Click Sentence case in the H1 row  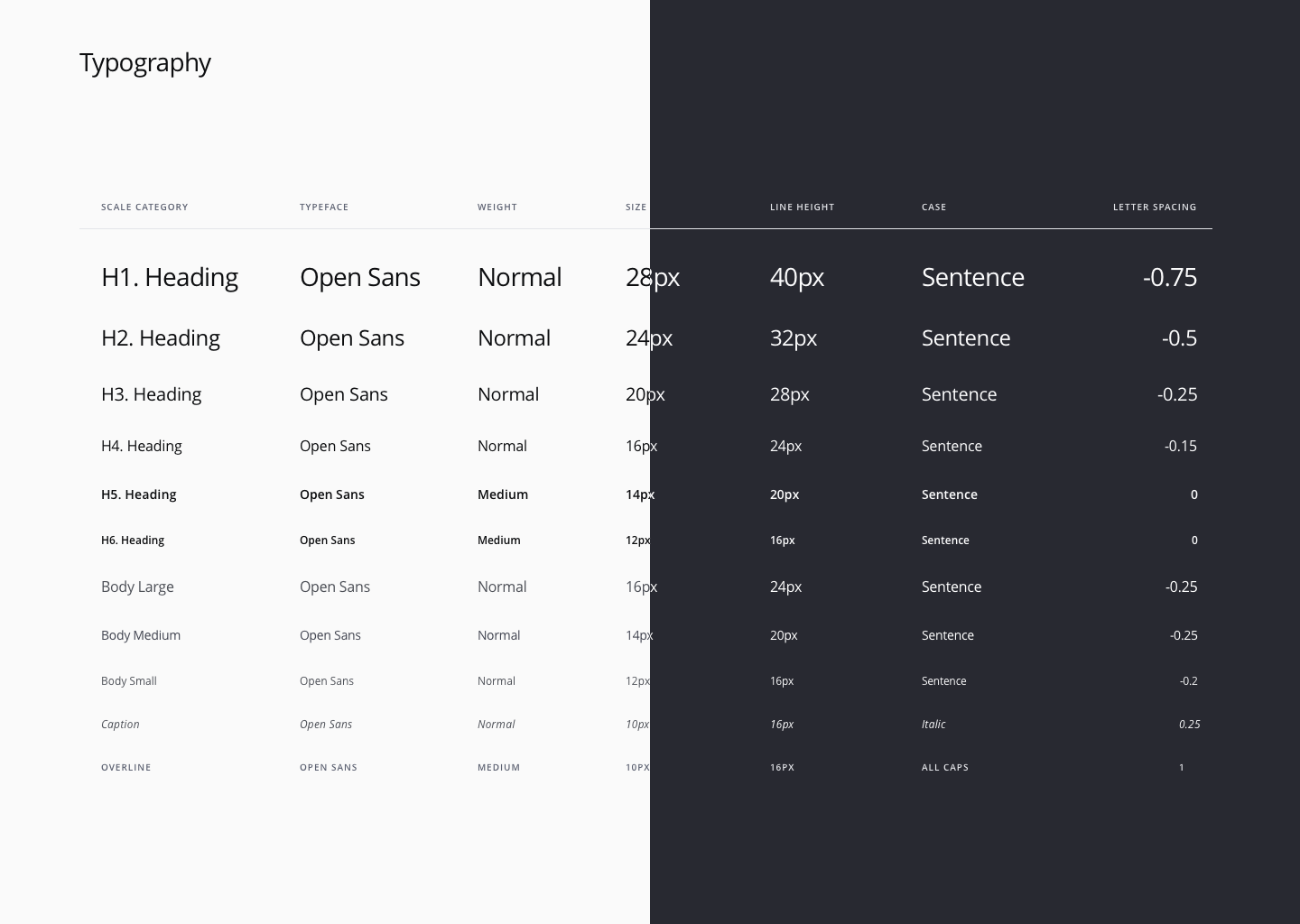pyautogui.click(x=973, y=277)
